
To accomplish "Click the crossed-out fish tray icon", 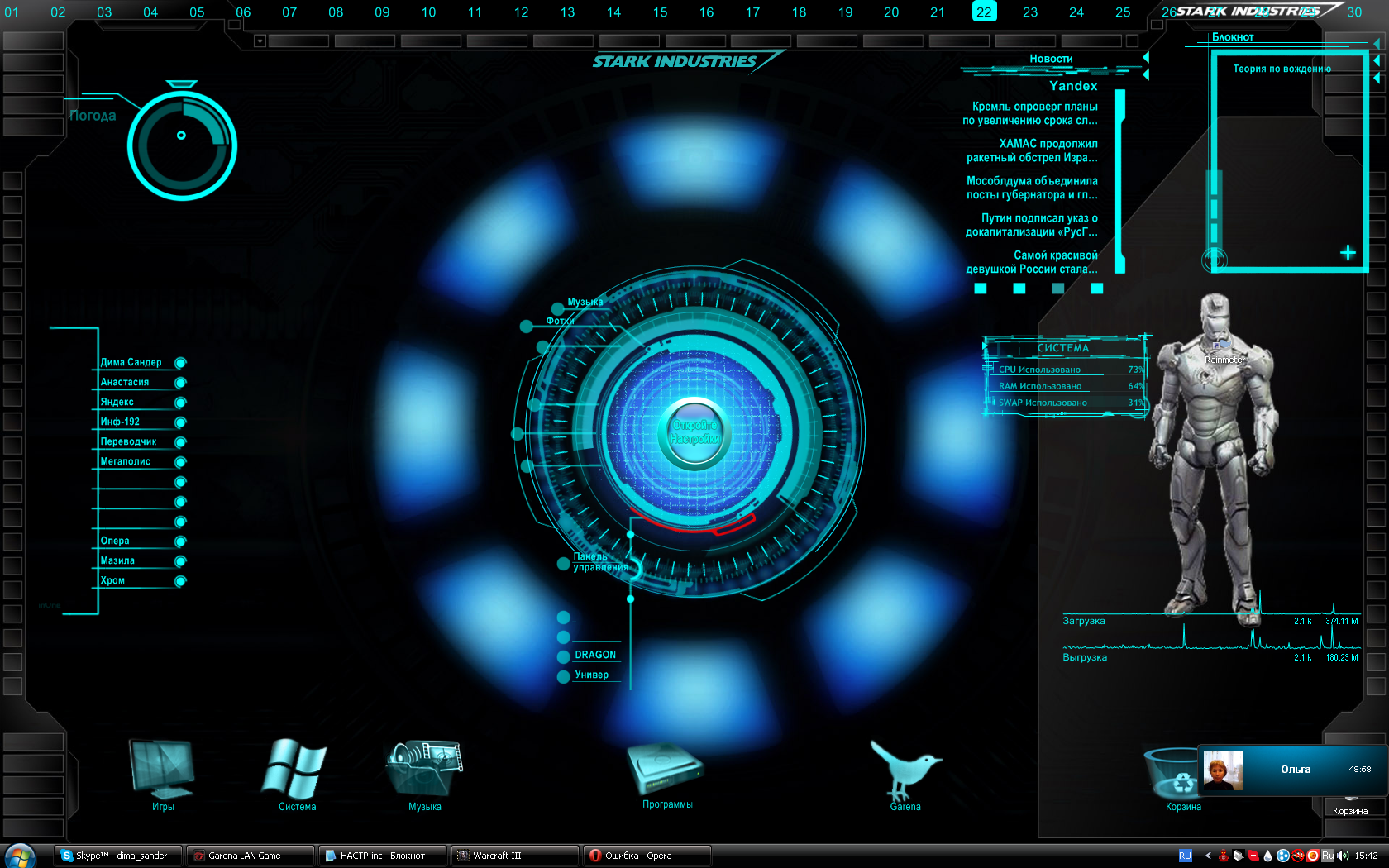I will pos(1297,856).
